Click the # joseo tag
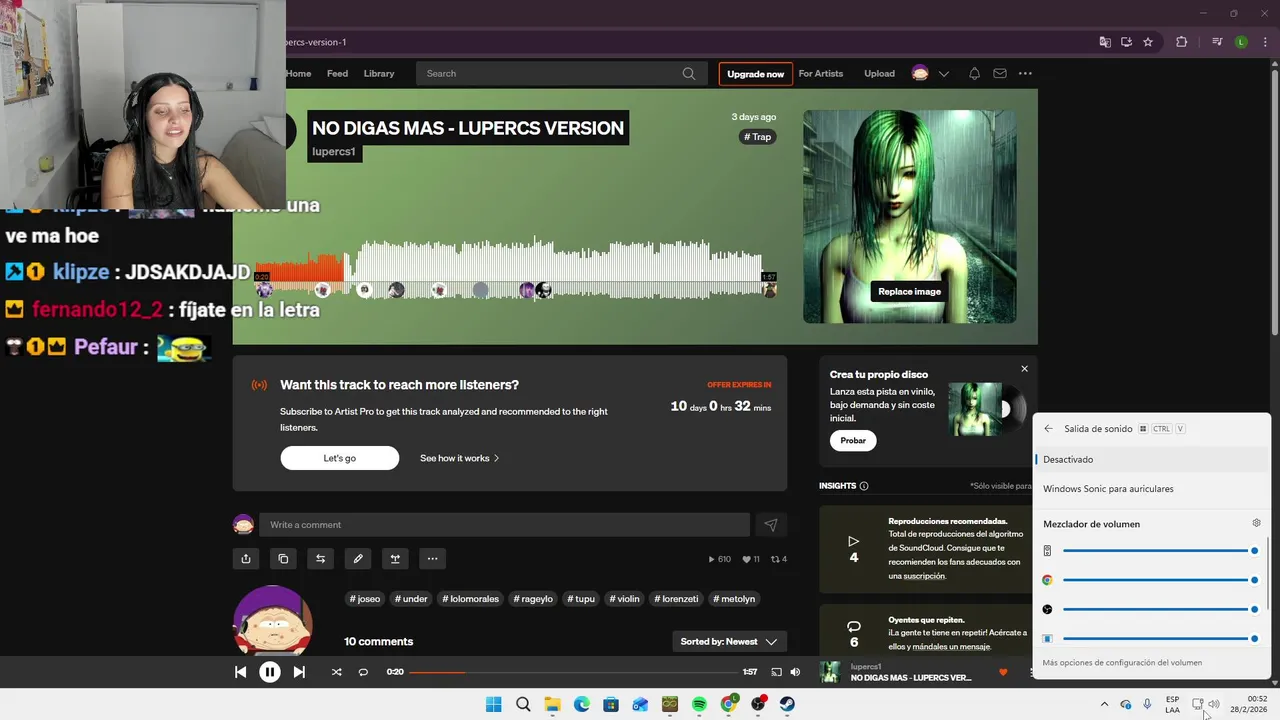1280x720 pixels. [365, 599]
